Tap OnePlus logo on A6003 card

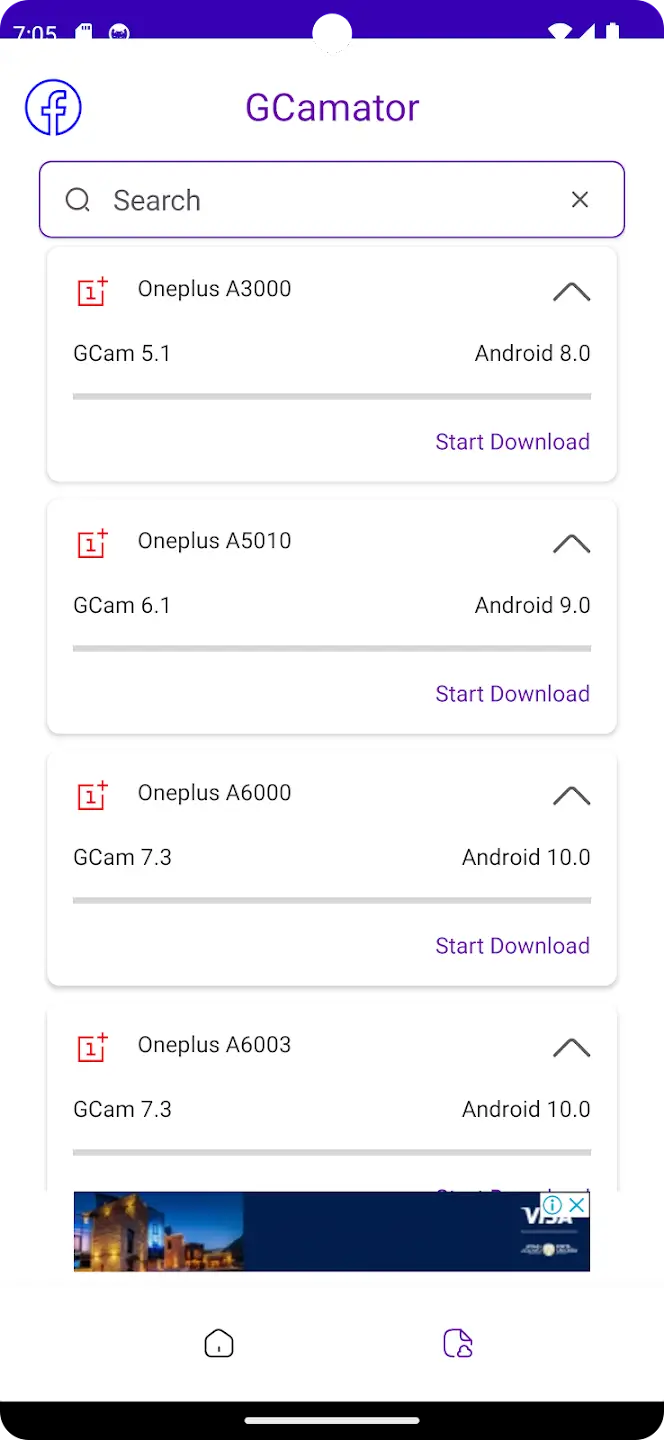[93, 1047]
